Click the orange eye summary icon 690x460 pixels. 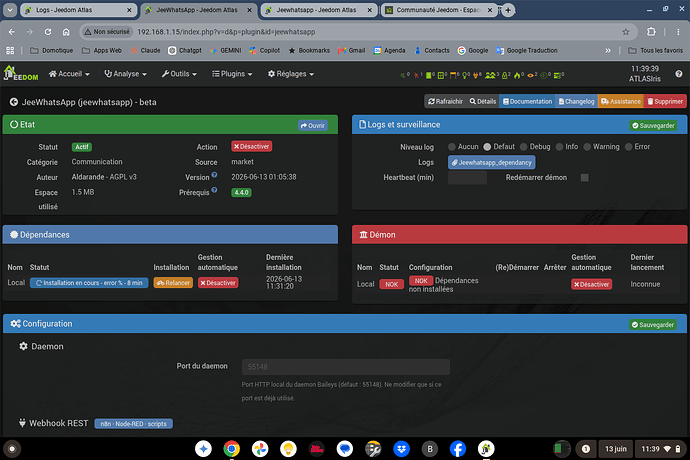click(530, 76)
